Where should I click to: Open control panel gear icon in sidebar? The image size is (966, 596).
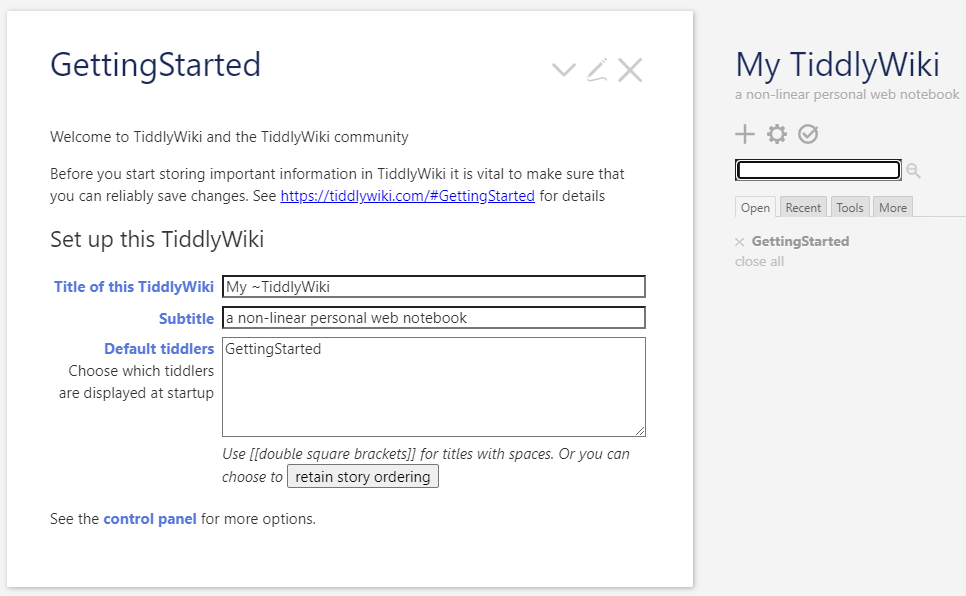[x=777, y=134]
